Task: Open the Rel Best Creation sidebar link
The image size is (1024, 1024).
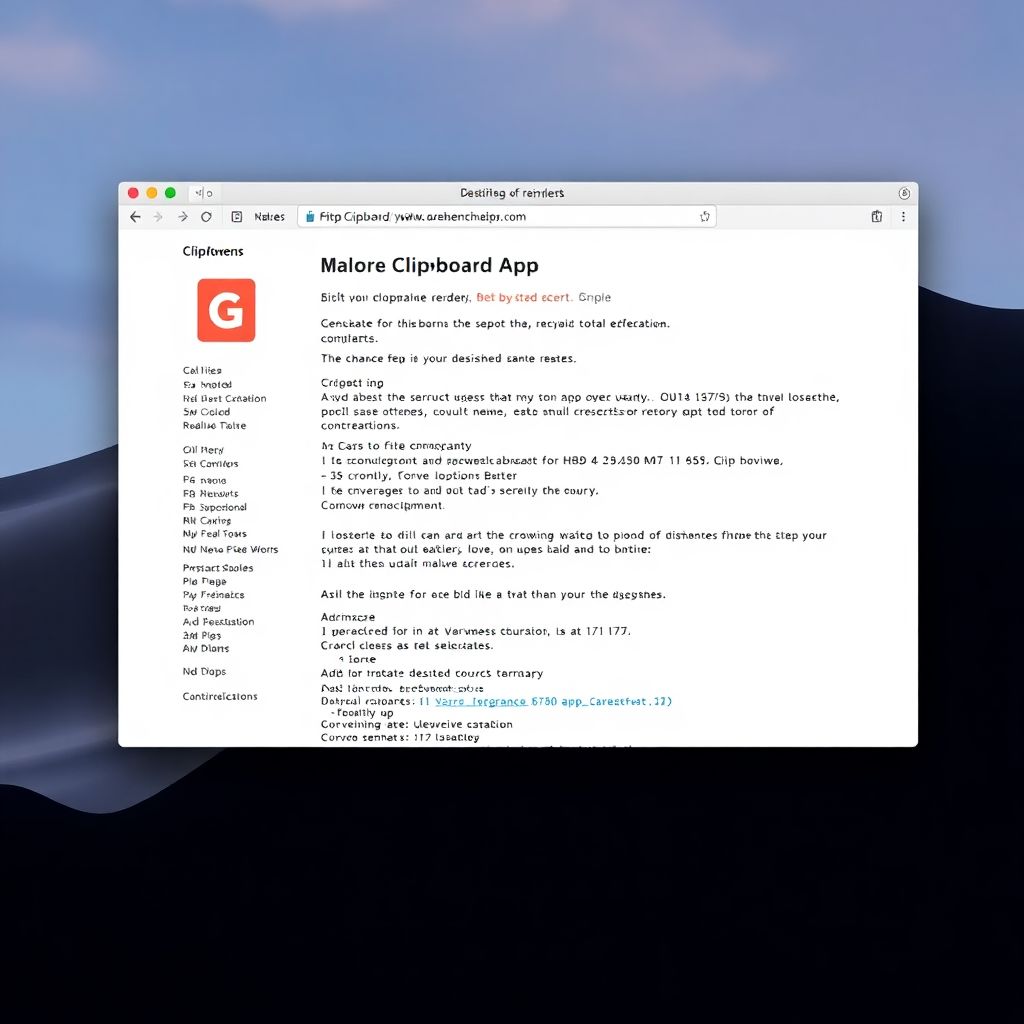Action: [225, 398]
